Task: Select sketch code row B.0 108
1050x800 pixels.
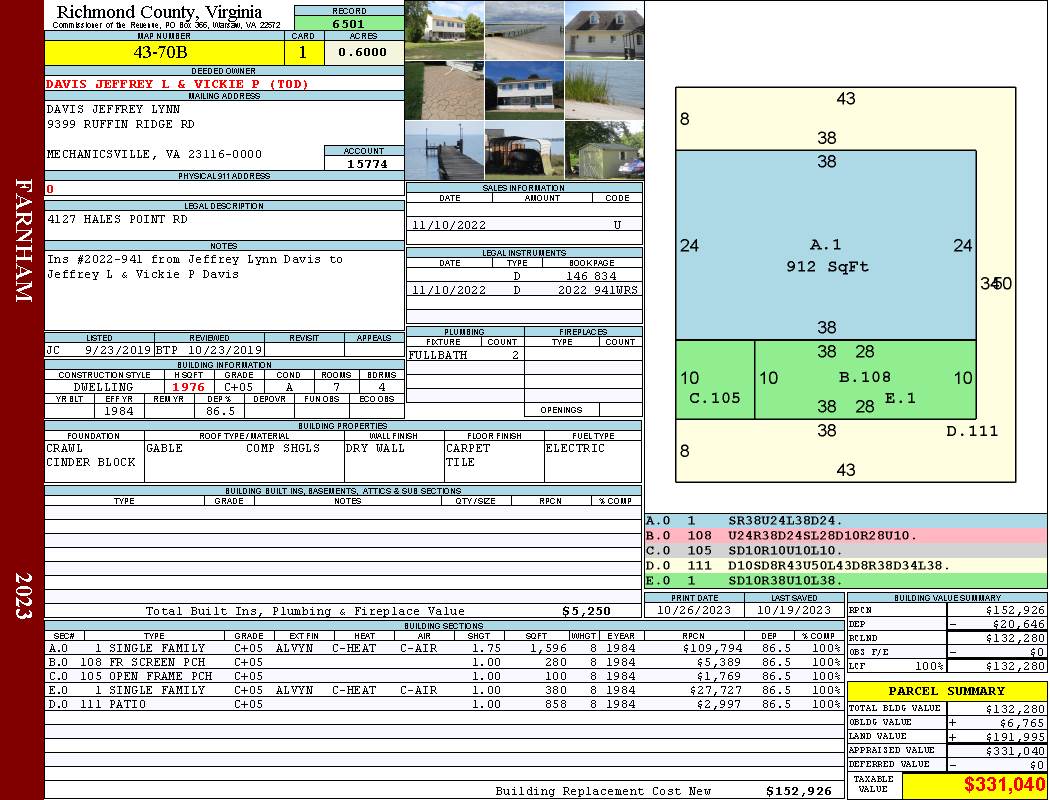Action: 845,536
